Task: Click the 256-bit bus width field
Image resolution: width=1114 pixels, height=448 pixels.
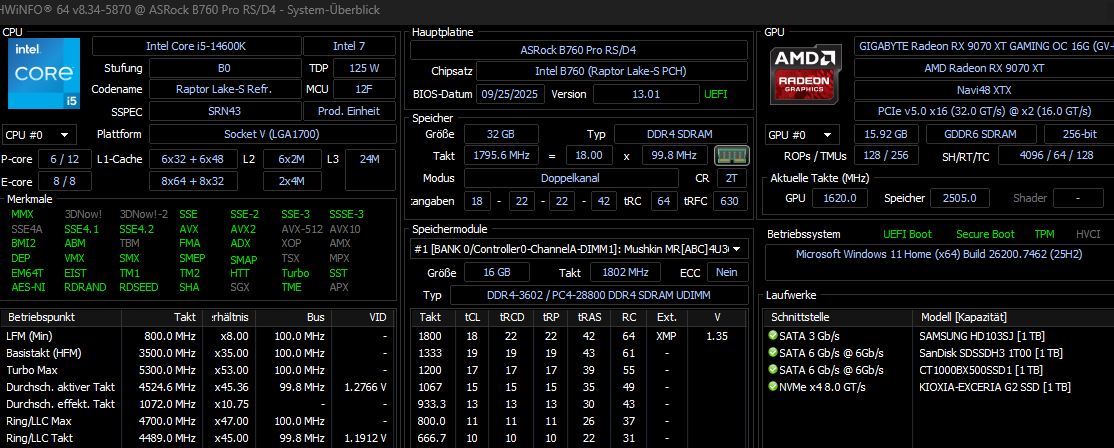Action: pyautogui.click(x=1079, y=134)
